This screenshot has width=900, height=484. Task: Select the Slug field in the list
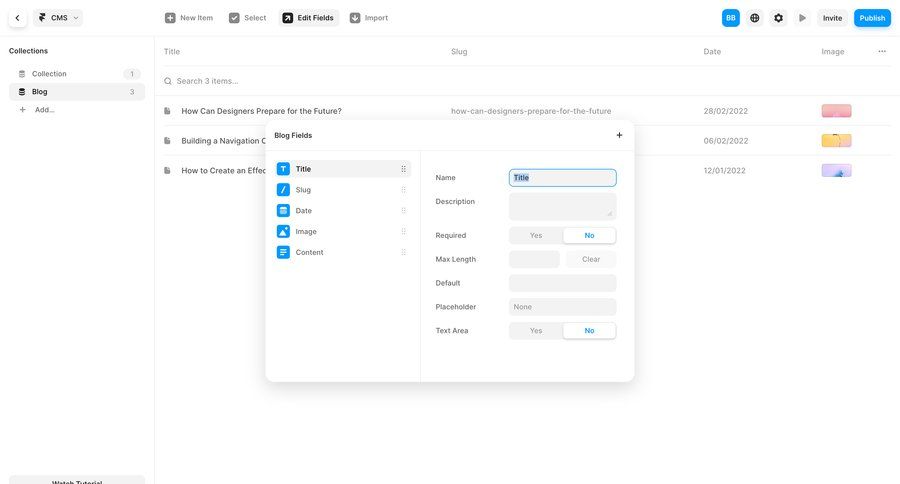click(343, 189)
